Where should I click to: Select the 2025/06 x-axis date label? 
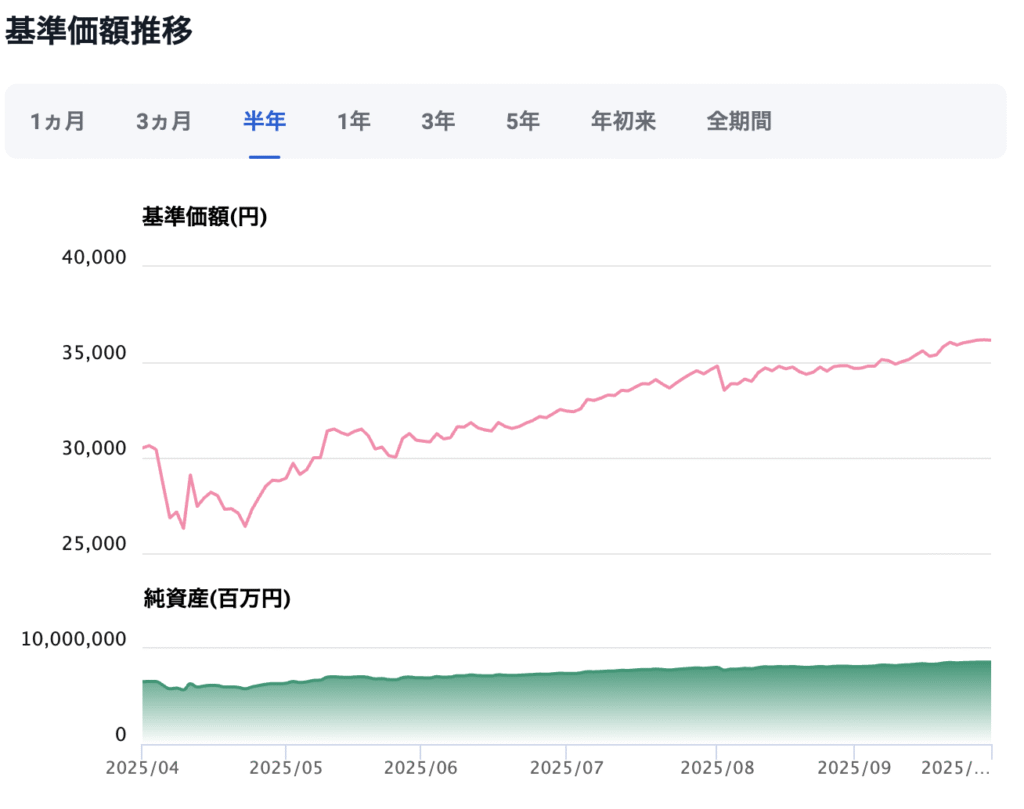click(x=420, y=768)
